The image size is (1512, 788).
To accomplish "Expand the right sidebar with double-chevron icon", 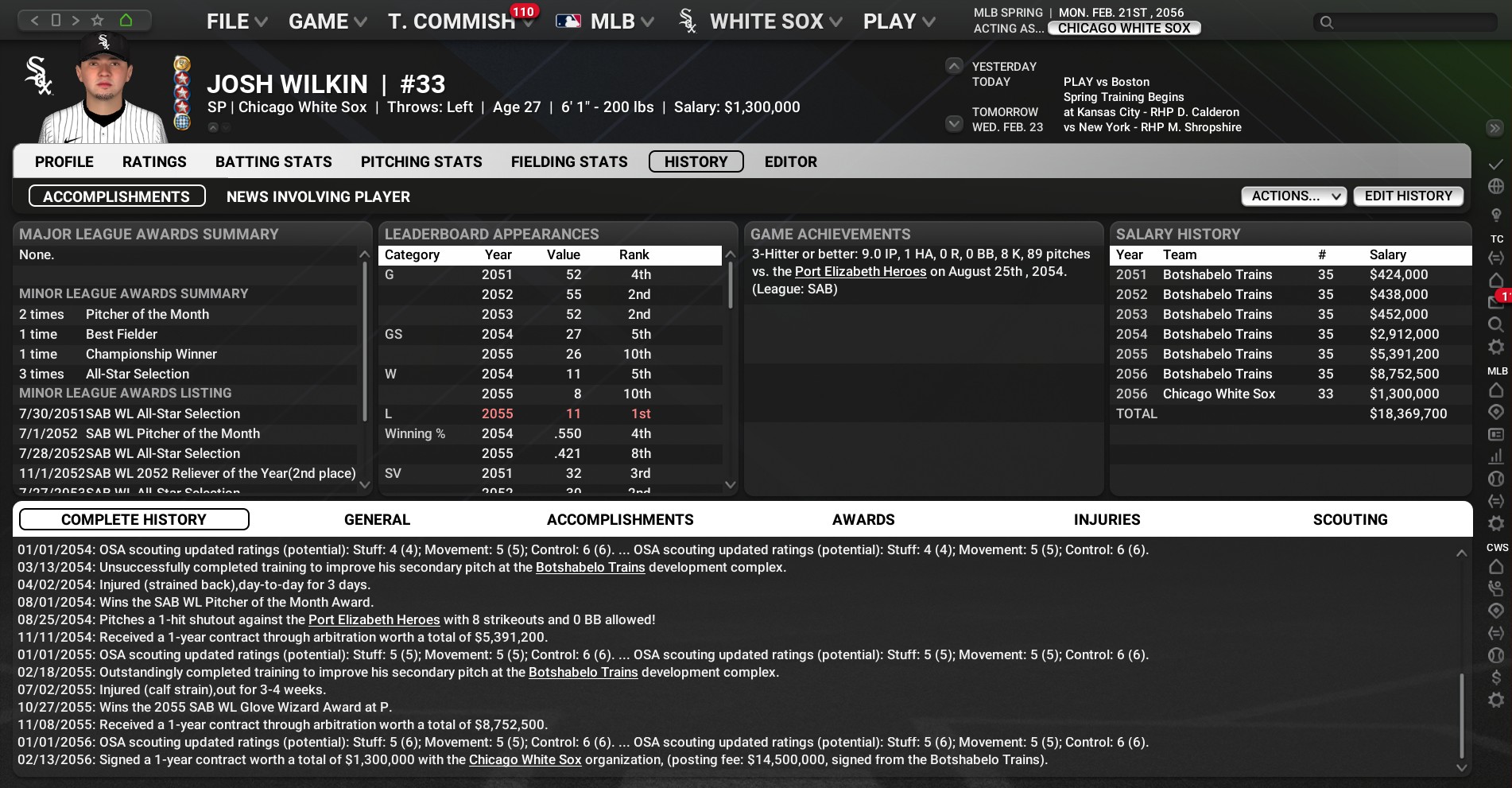I will pos(1495,128).
